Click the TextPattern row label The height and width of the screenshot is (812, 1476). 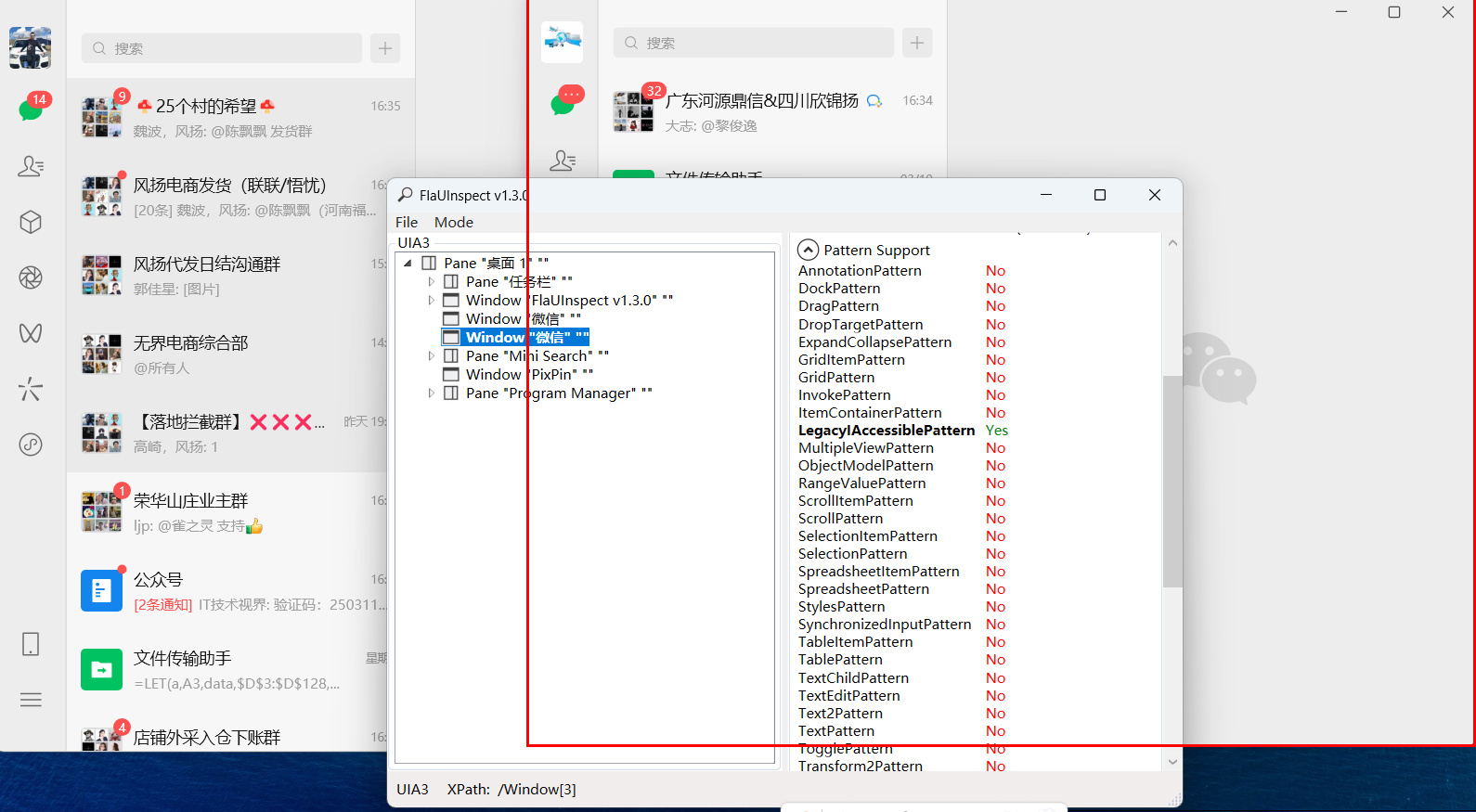pyautogui.click(x=836, y=731)
